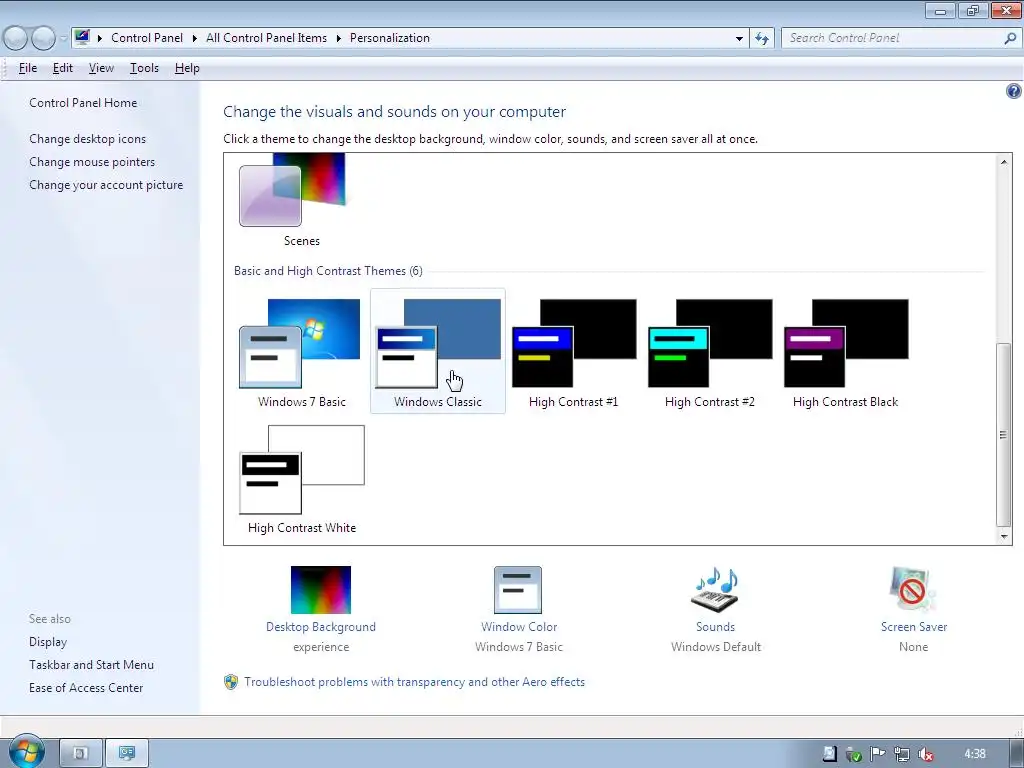Open the View menu
Screen dimensions: 1024x768
(x=101, y=68)
